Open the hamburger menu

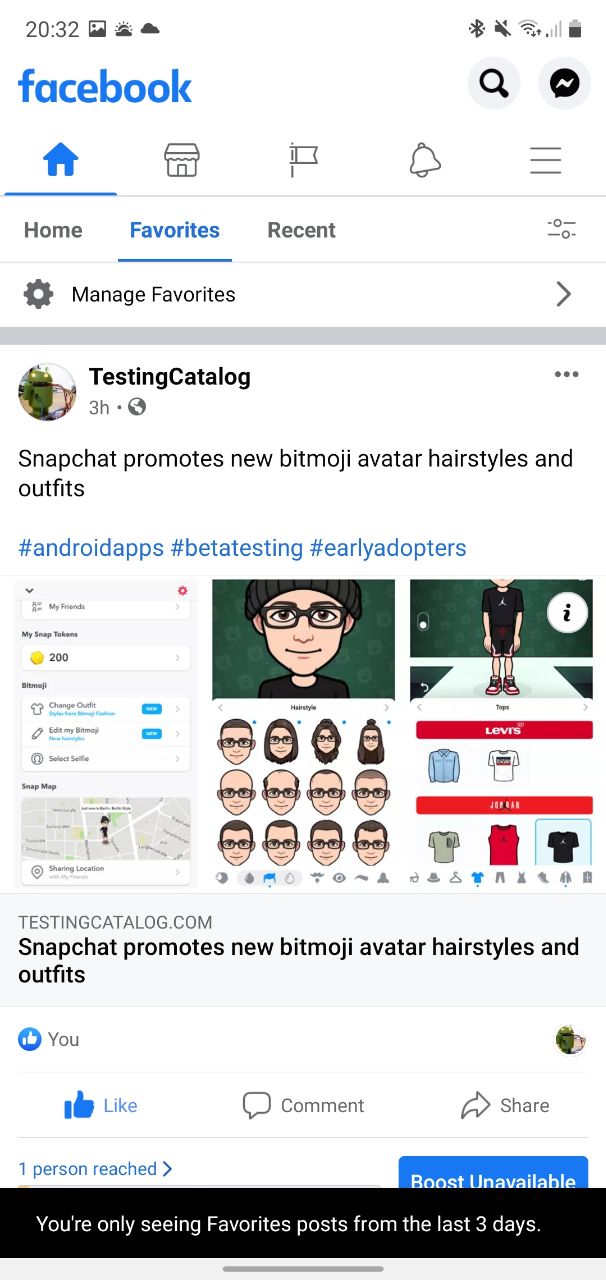pyautogui.click(x=545, y=160)
